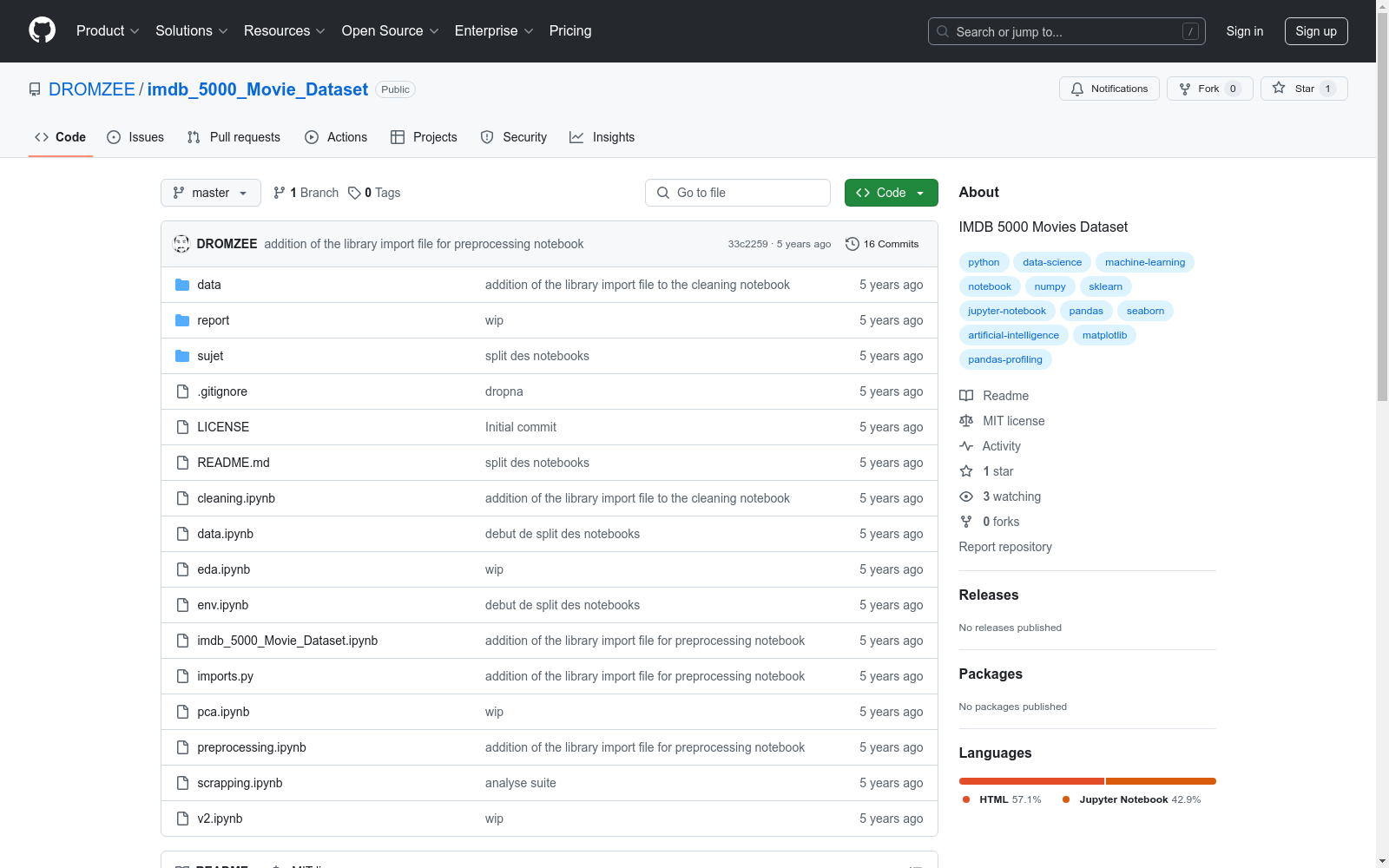Click the GitHub logo icon
This screenshot has height=868, width=1389.
coord(42,30)
